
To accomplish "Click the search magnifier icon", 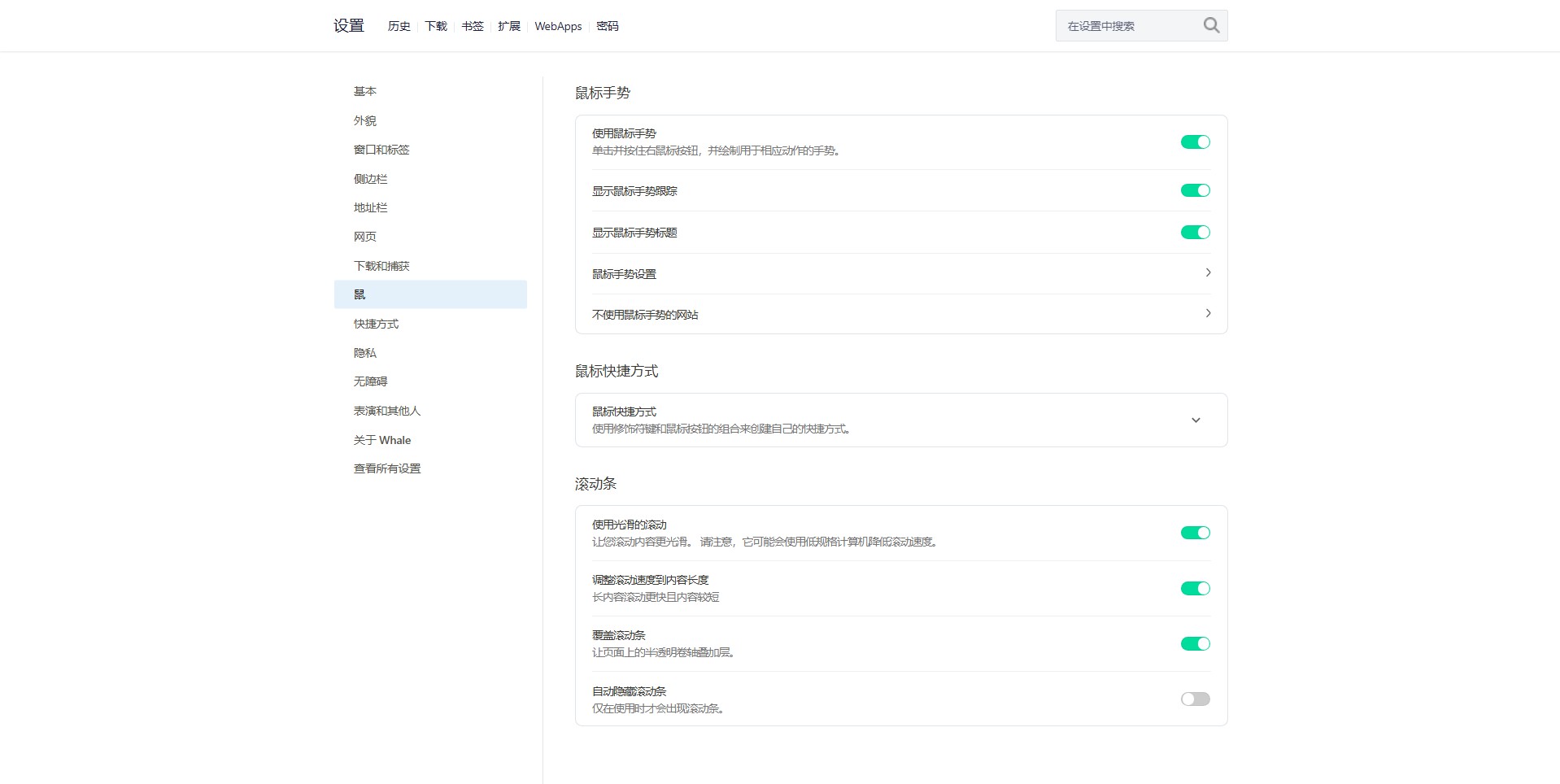I will pos(1210,26).
